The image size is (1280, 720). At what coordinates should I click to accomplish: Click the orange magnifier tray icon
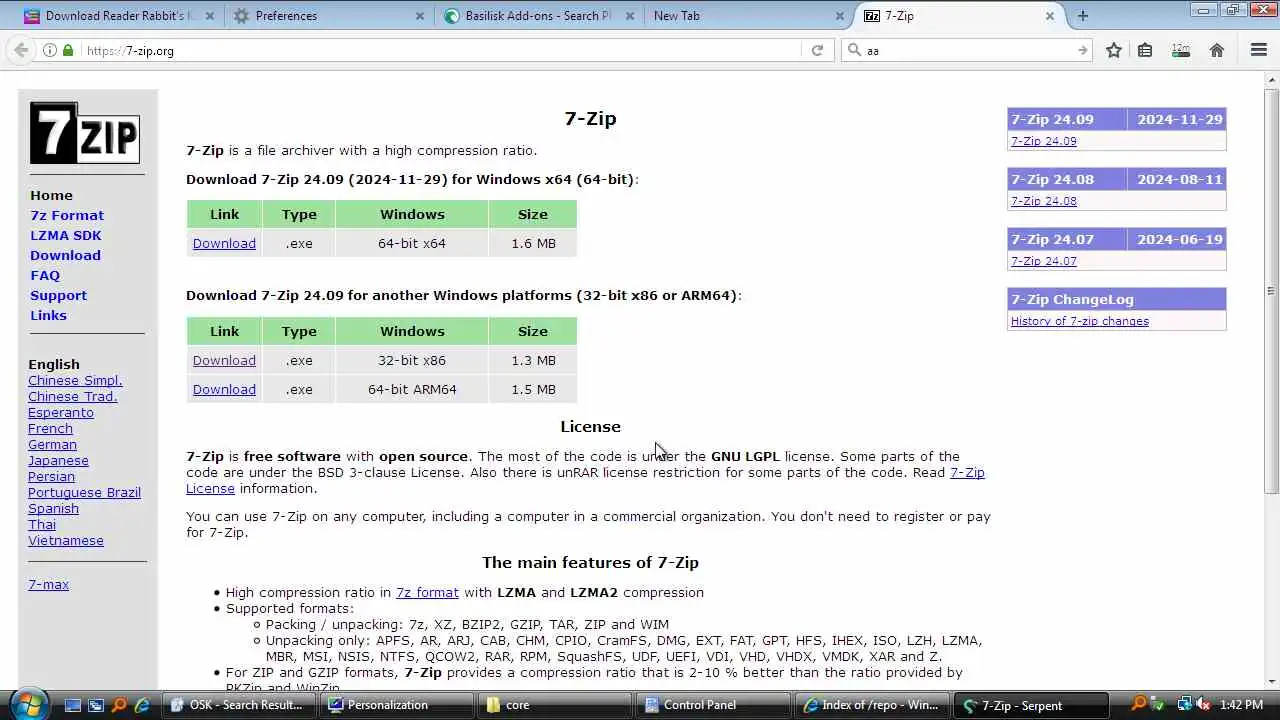1139,705
